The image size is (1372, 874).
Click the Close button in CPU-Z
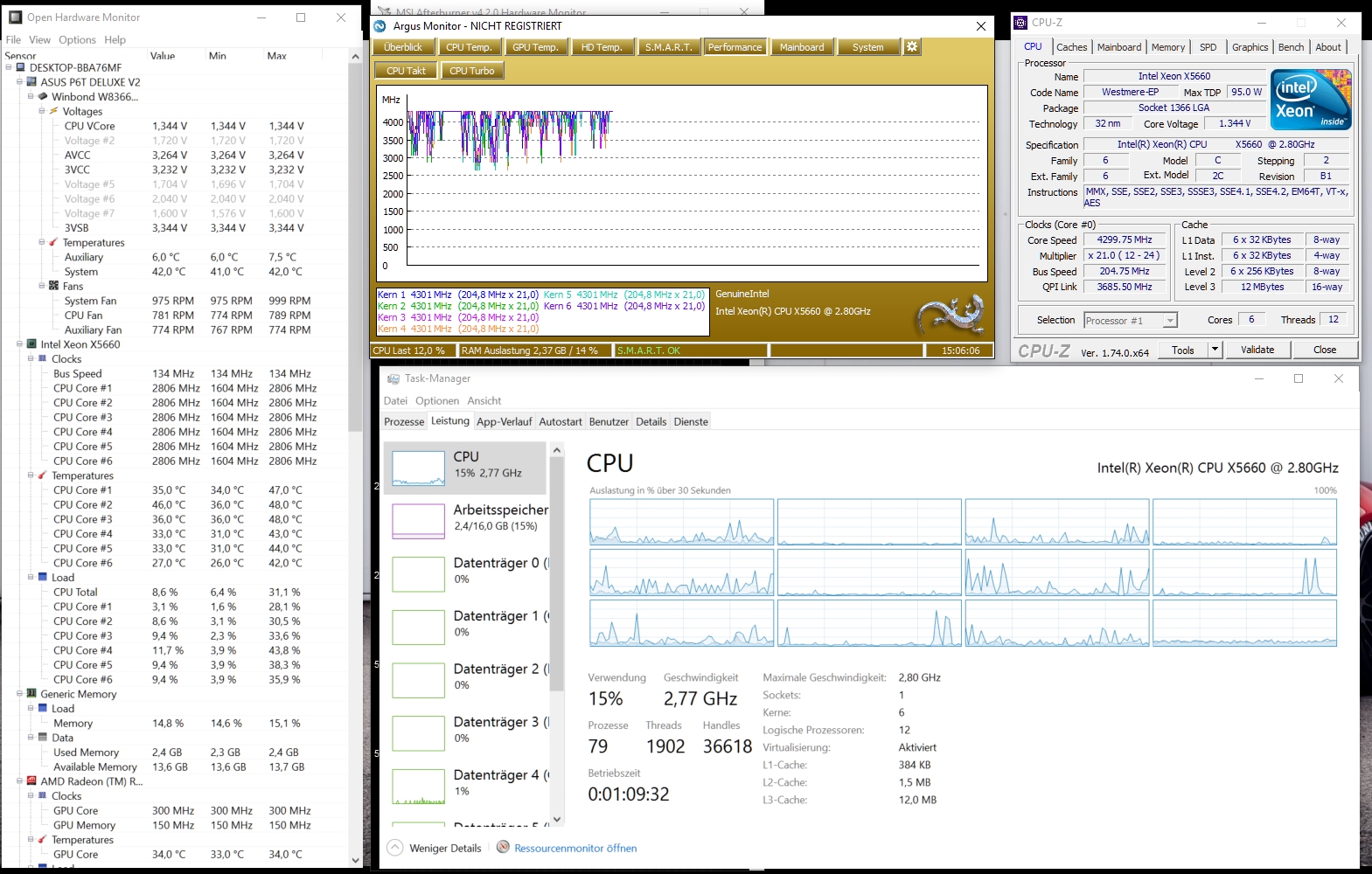(1325, 350)
